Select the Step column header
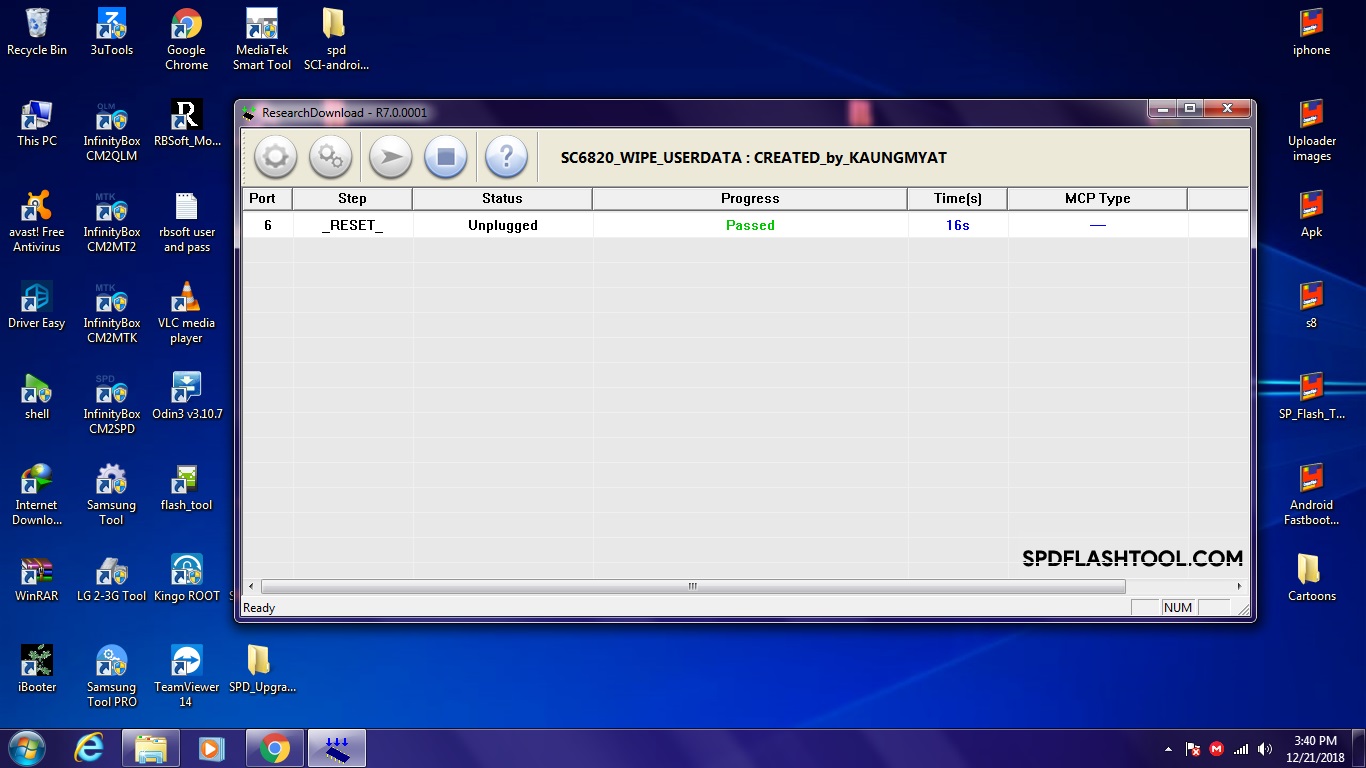 352,199
